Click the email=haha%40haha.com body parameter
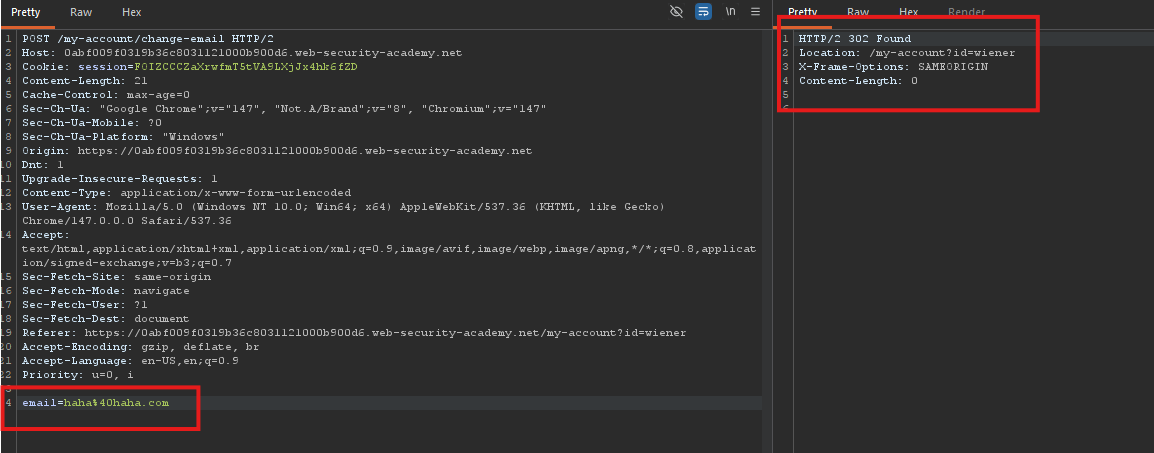1154x453 pixels. point(96,403)
